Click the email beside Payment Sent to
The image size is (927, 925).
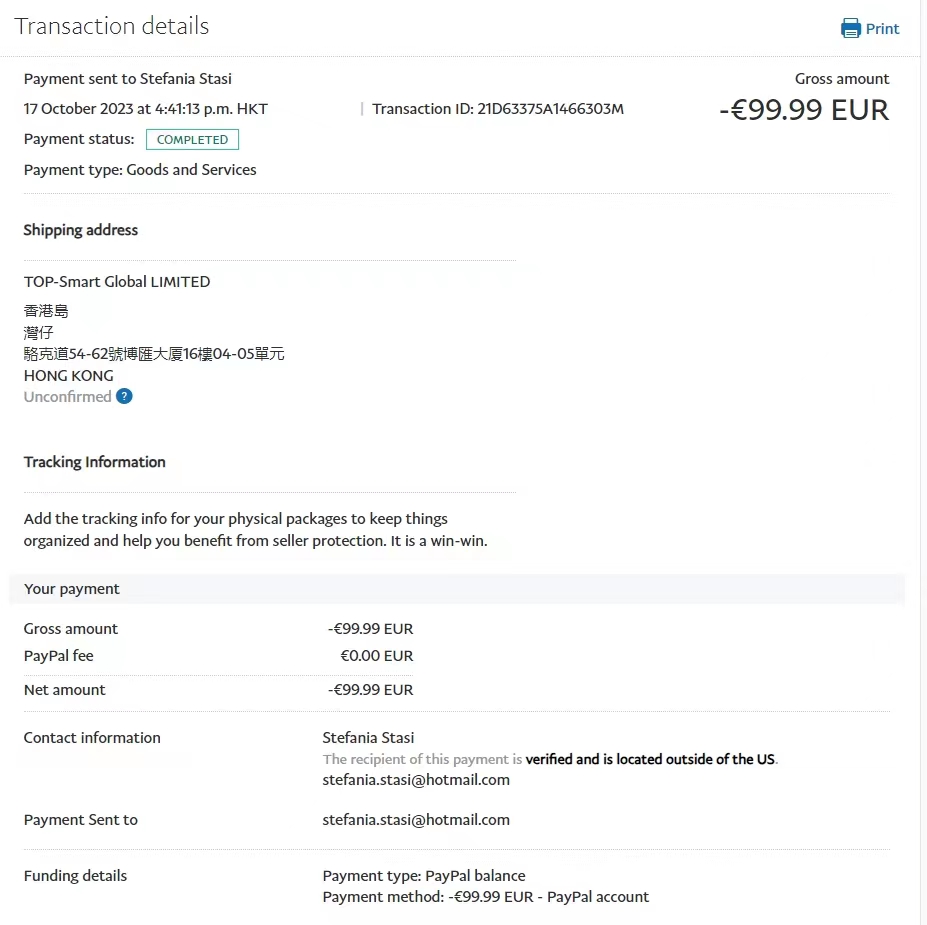coord(416,820)
